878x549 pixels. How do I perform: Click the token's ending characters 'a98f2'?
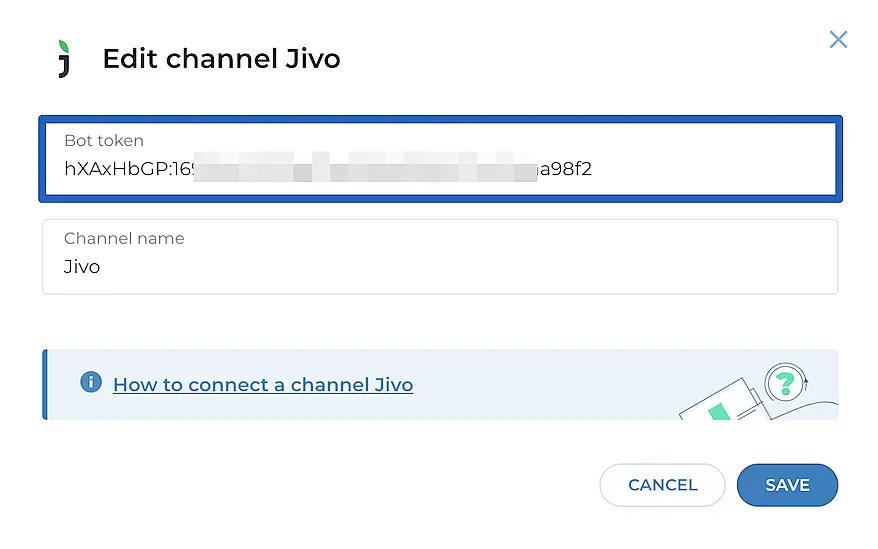[567, 169]
